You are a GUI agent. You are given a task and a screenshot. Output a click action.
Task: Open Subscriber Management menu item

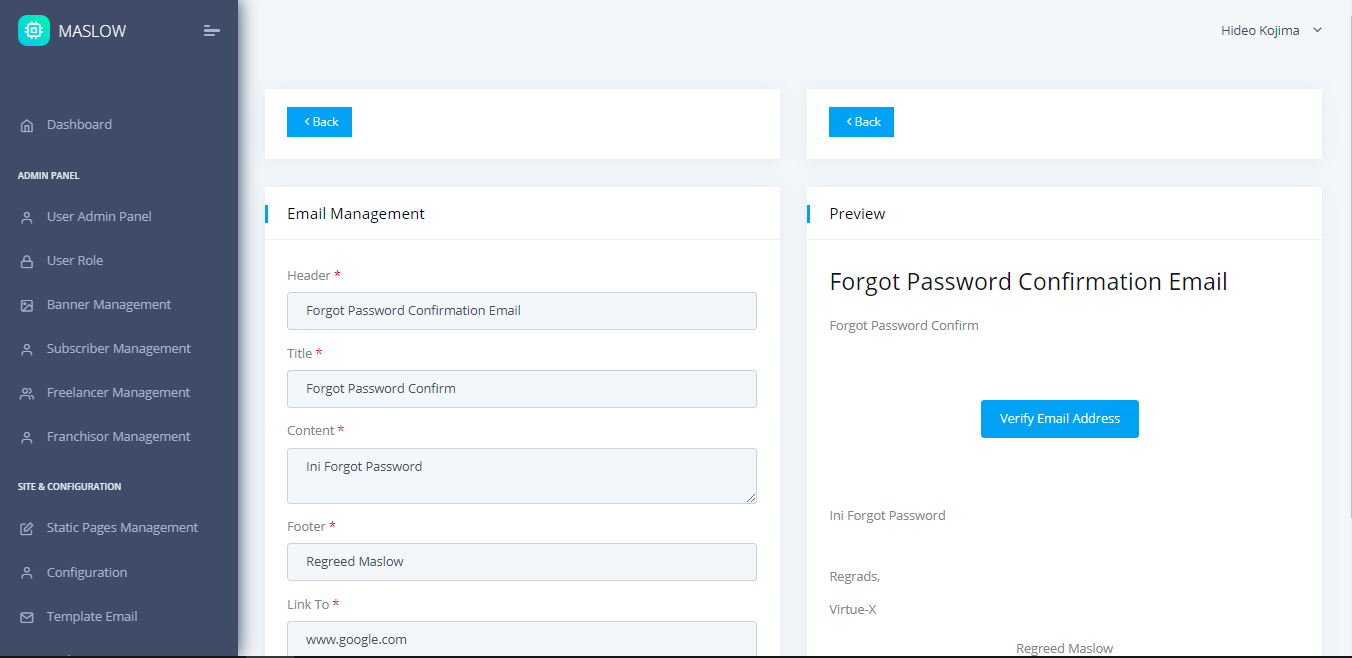pyautogui.click(x=118, y=349)
